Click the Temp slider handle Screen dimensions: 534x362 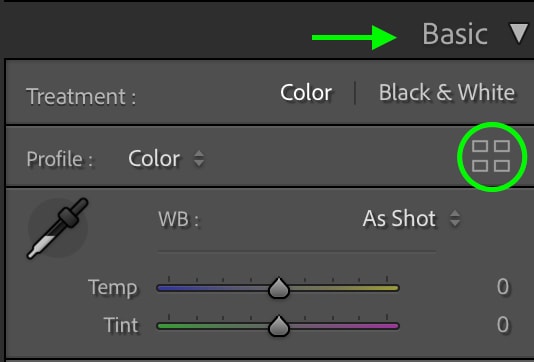[279, 288]
